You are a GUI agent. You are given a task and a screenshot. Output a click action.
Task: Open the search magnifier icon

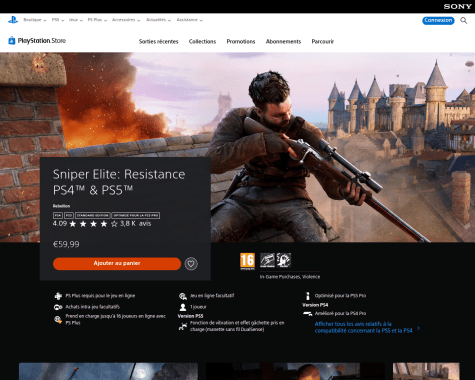click(463, 20)
